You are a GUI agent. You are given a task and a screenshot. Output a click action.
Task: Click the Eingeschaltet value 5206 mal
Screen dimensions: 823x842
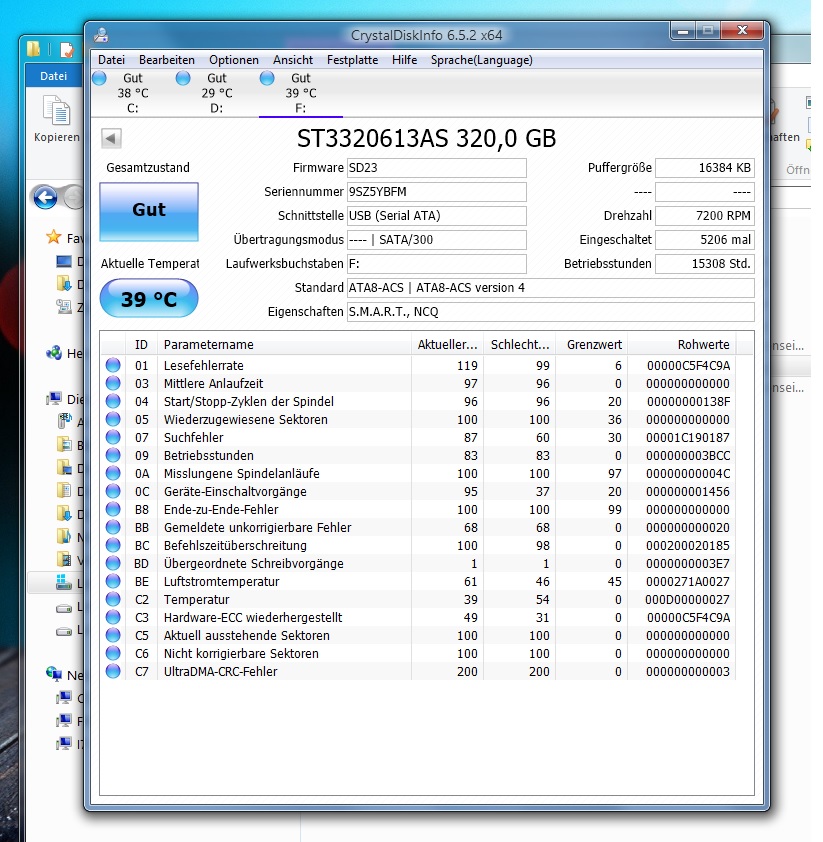click(704, 239)
